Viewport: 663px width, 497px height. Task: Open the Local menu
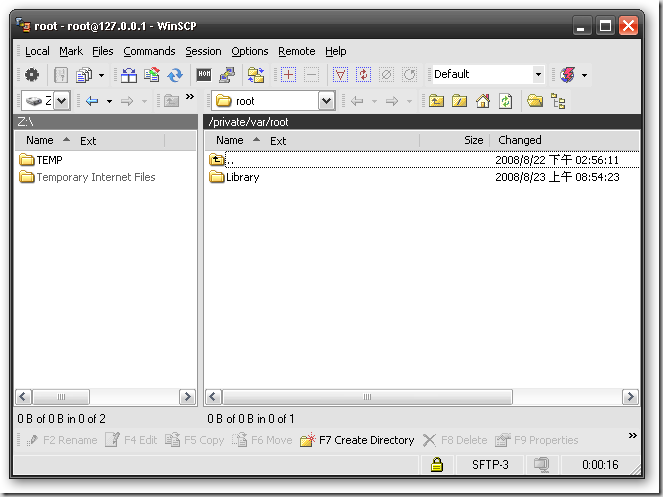click(x=37, y=51)
